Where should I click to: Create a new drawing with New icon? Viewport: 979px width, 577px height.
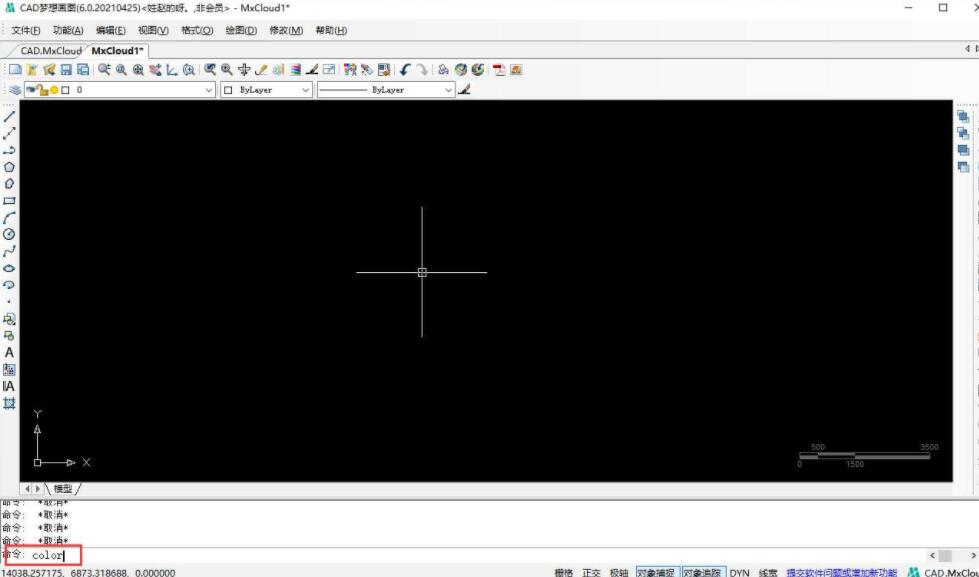[14, 70]
